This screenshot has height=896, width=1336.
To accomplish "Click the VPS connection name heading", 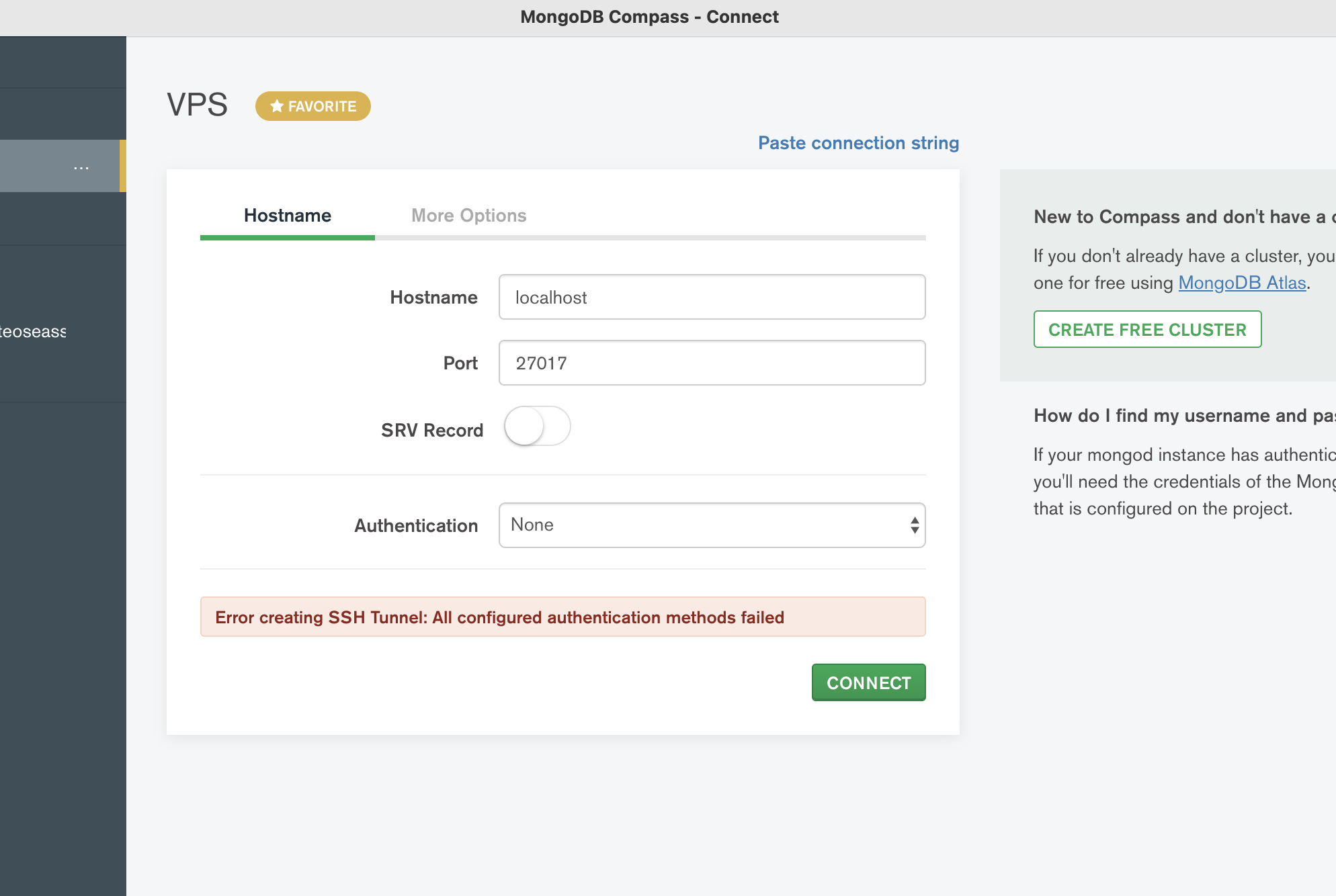I will [198, 105].
